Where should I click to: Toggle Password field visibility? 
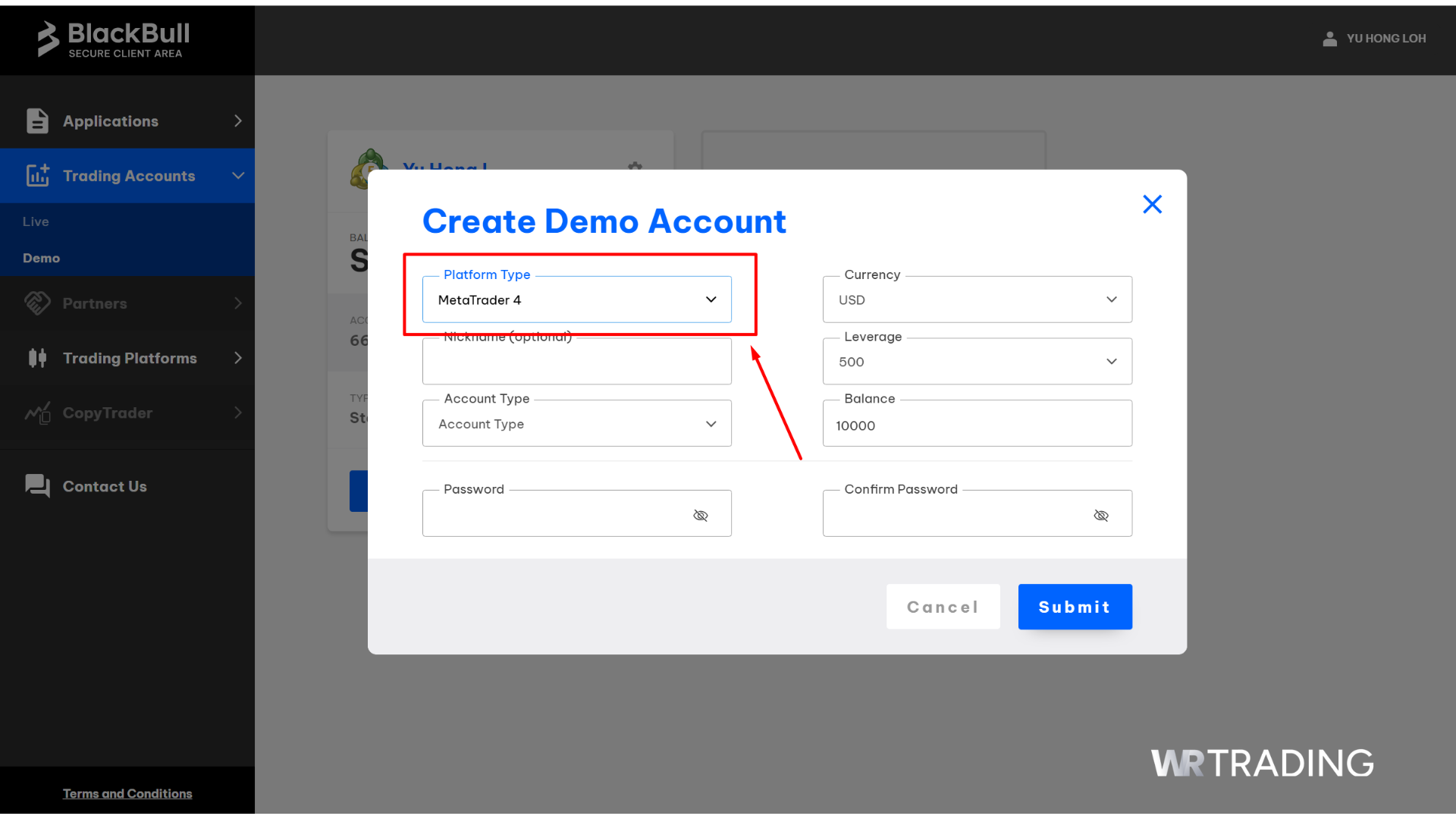(x=701, y=516)
